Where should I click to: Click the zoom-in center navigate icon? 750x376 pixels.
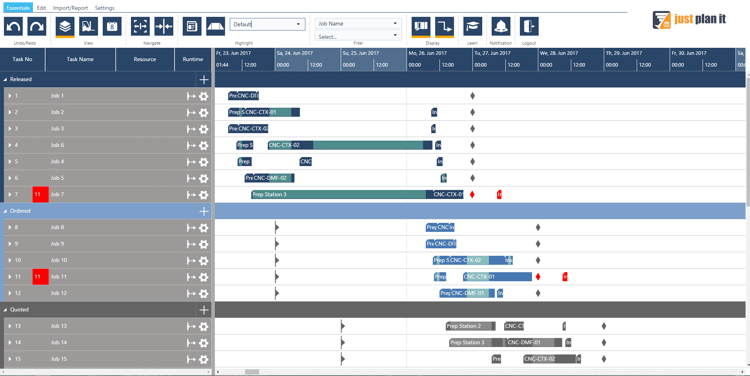pos(164,26)
